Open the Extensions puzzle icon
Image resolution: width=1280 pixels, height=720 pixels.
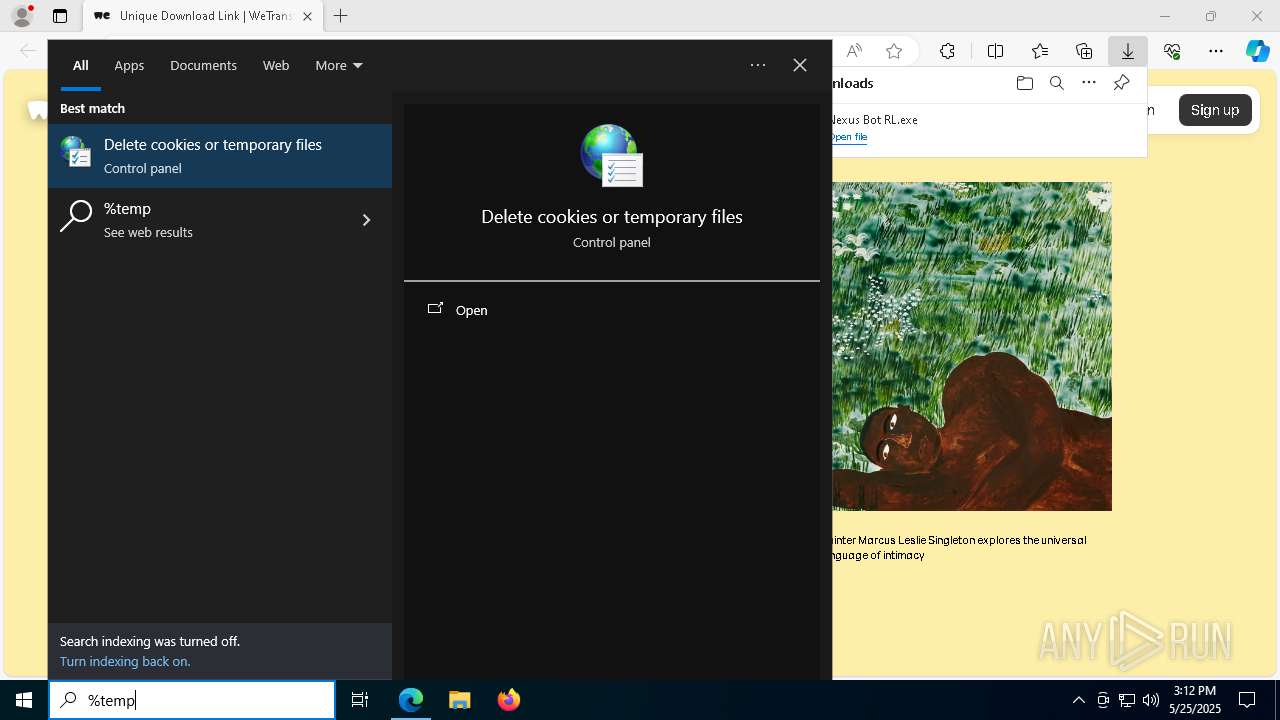(947, 51)
